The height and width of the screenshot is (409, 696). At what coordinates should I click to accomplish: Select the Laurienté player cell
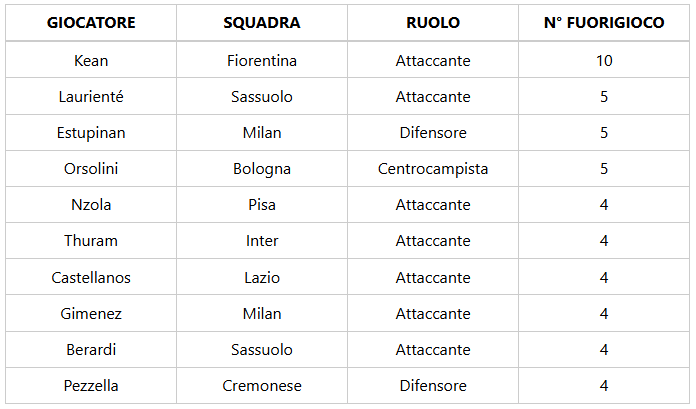pos(91,97)
